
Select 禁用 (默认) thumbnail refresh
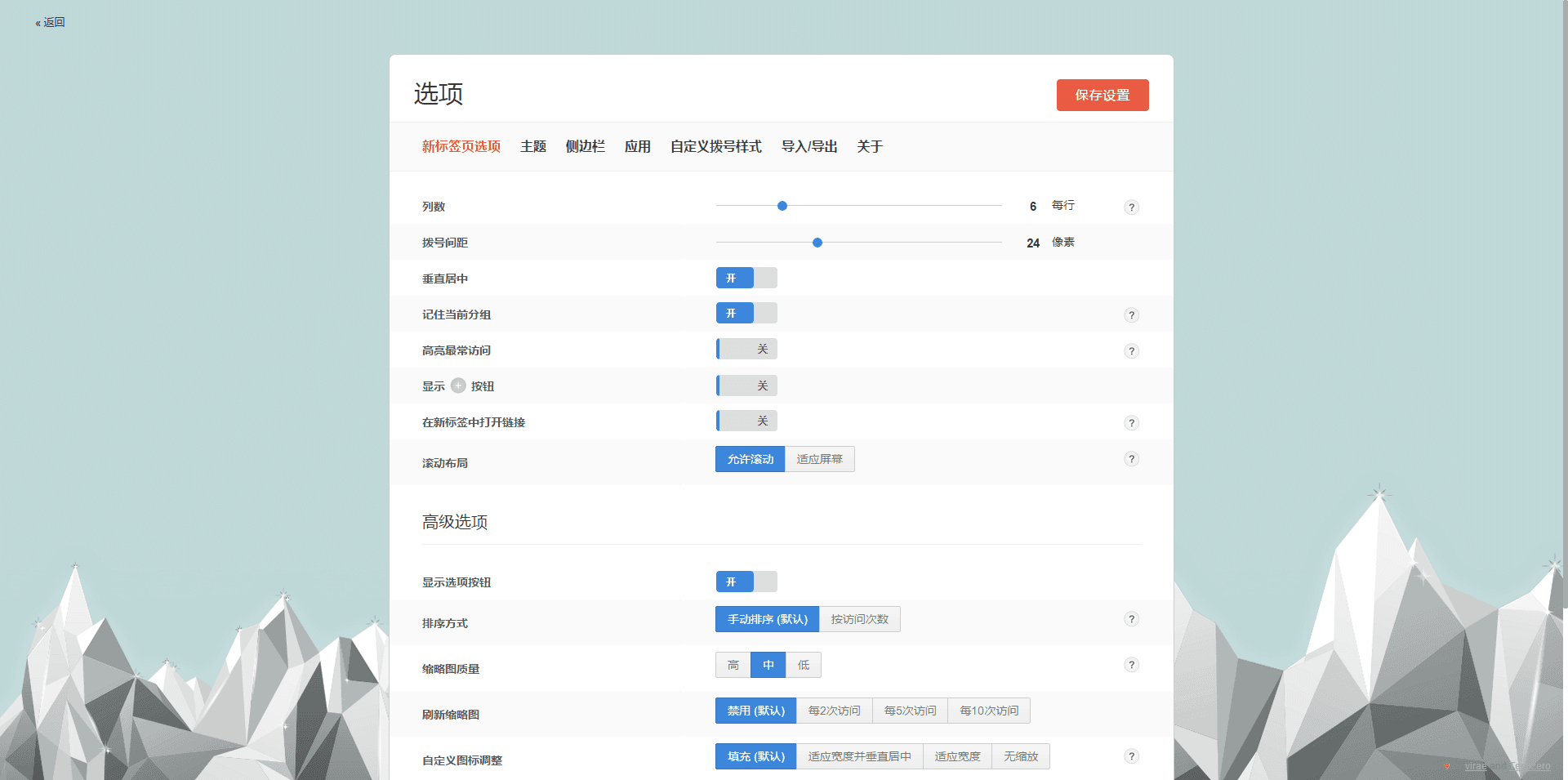[x=756, y=711]
